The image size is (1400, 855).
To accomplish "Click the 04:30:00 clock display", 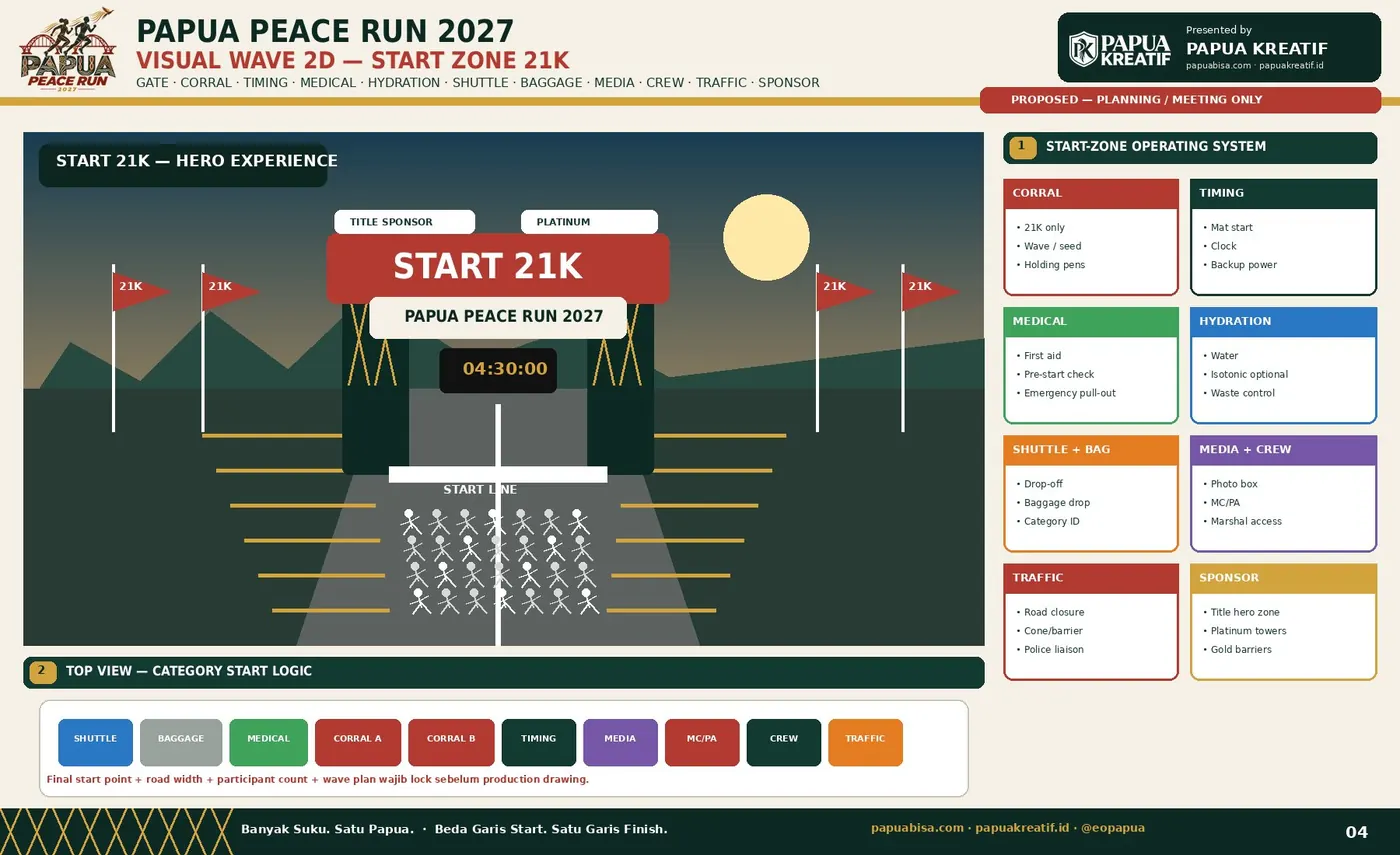I will [498, 370].
